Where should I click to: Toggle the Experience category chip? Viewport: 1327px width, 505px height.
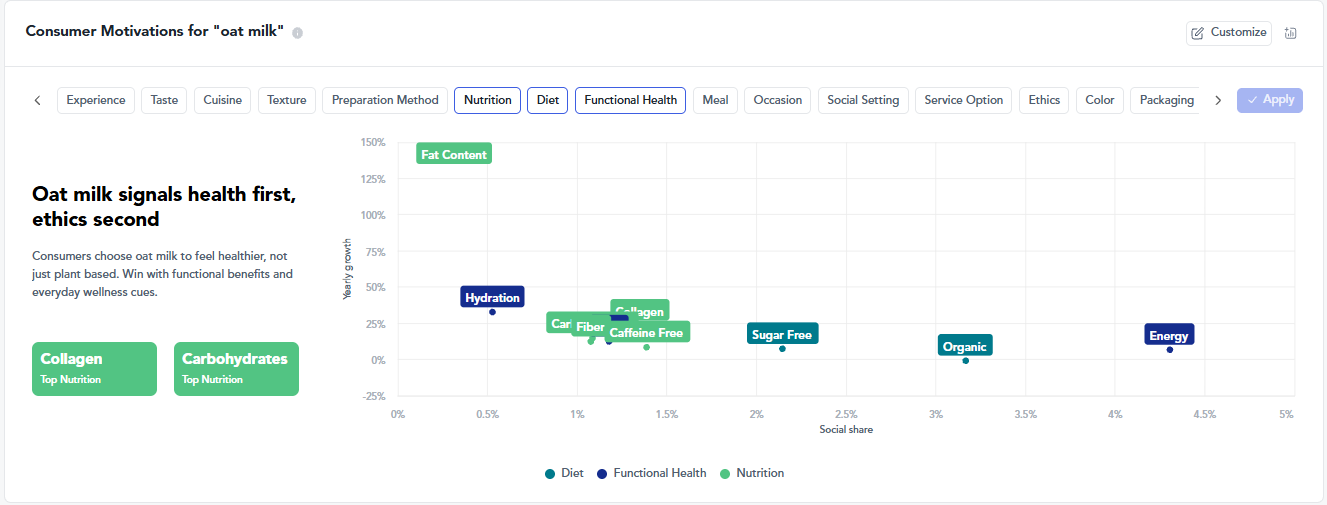96,100
